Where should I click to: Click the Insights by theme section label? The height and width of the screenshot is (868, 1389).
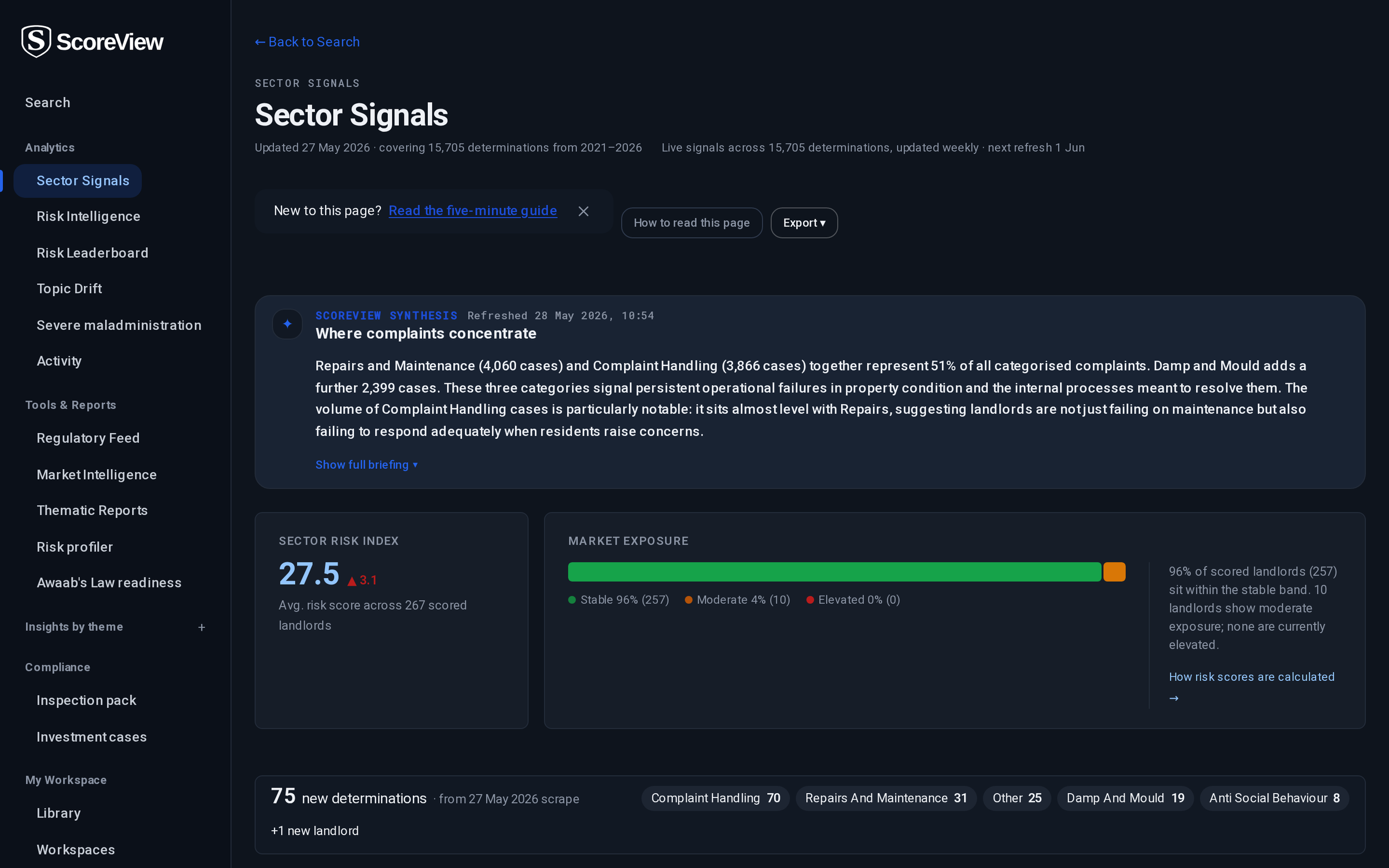[x=74, y=627]
